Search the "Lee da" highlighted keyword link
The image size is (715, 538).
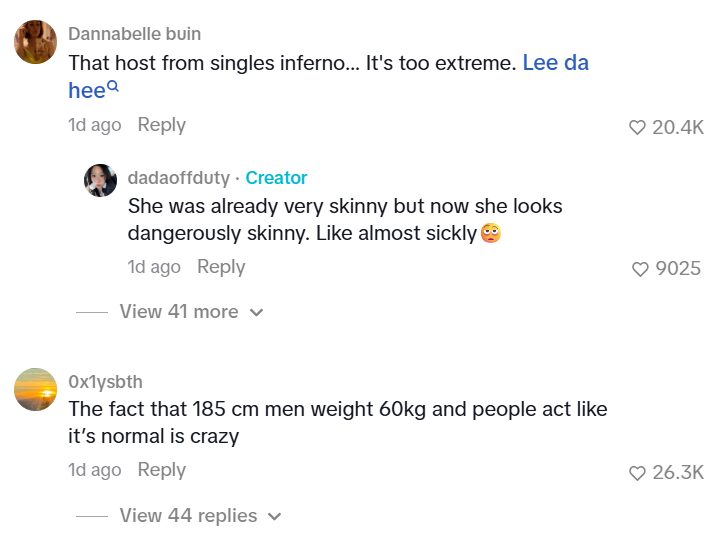555,63
